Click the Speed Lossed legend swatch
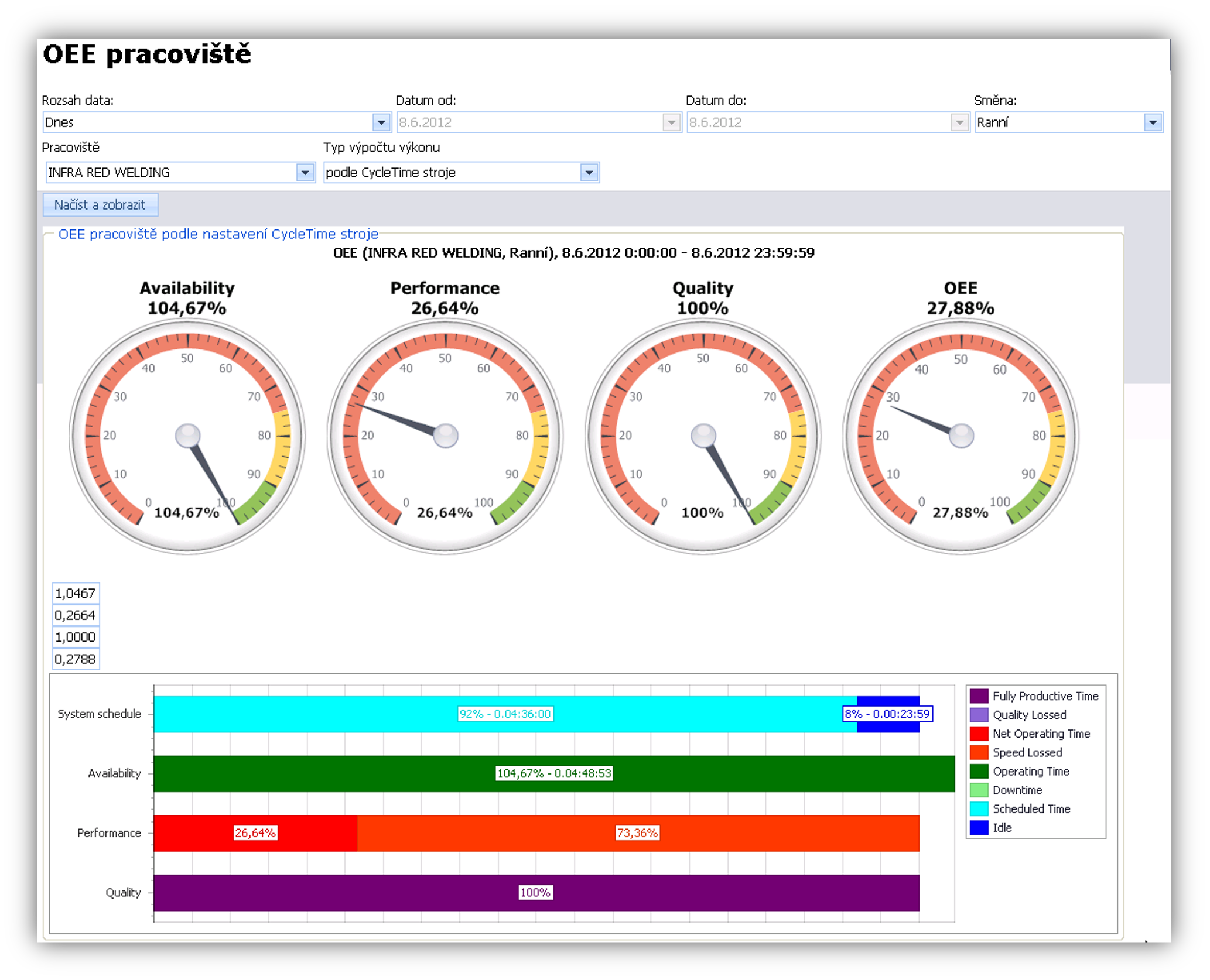1210x980 pixels. (x=979, y=752)
